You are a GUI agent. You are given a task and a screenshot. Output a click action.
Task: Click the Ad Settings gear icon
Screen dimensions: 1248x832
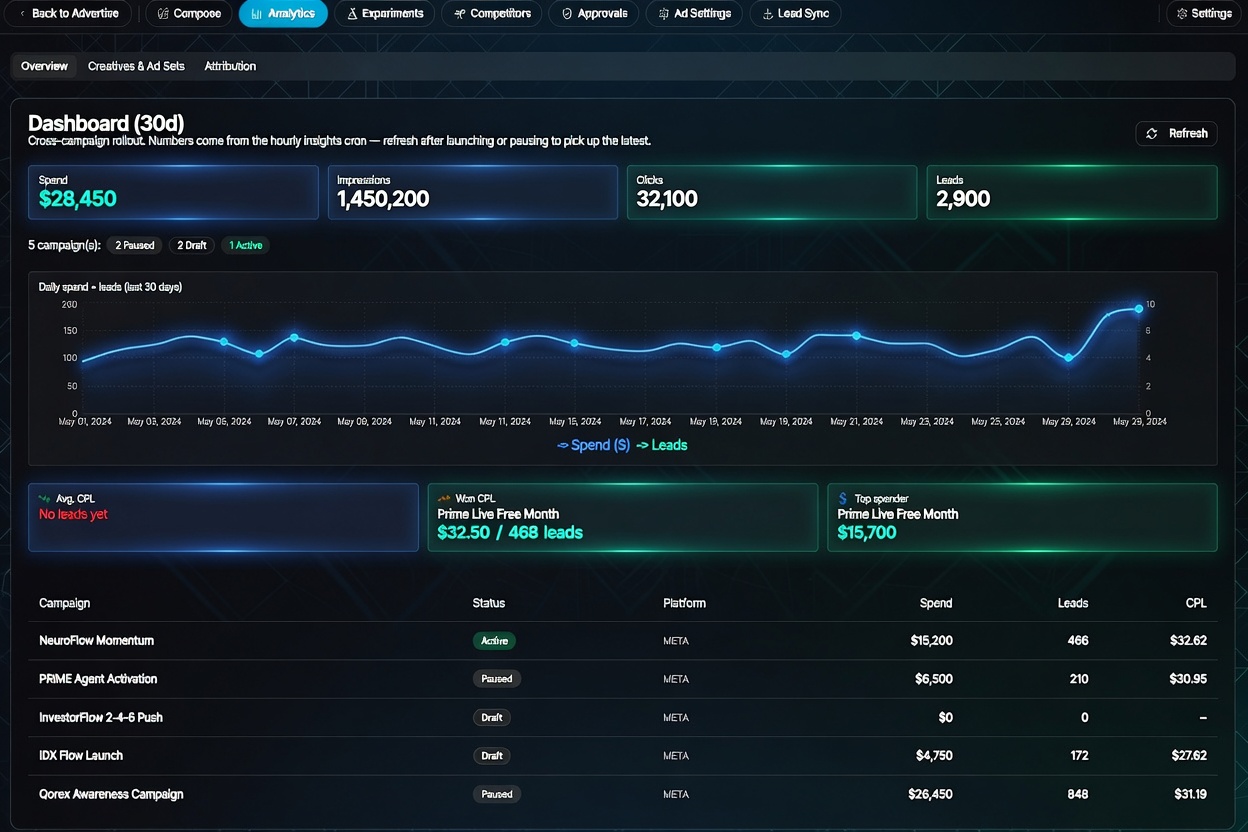pyautogui.click(x=664, y=14)
